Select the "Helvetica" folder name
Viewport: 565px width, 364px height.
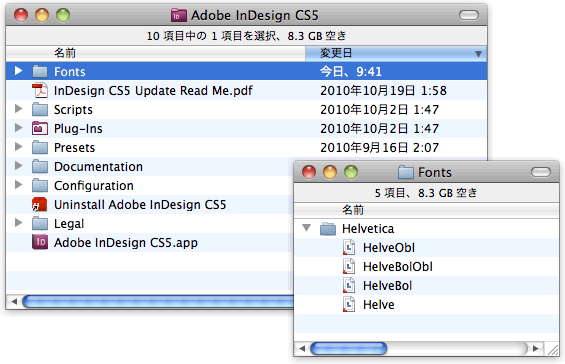[x=368, y=229]
